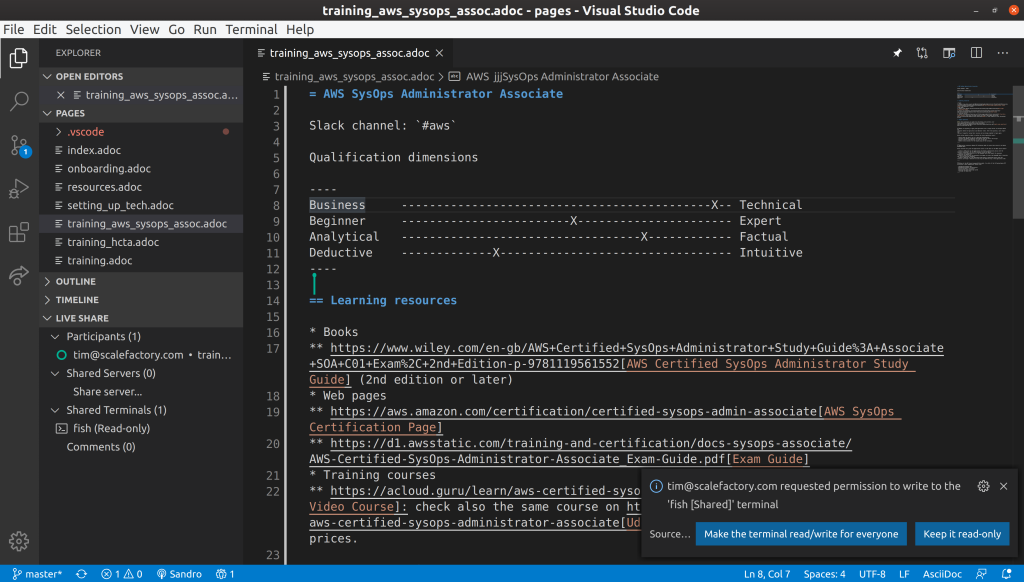Open setting_up_tech.adoc in the explorer
The width and height of the screenshot is (1024, 582).
click(x=141, y=205)
